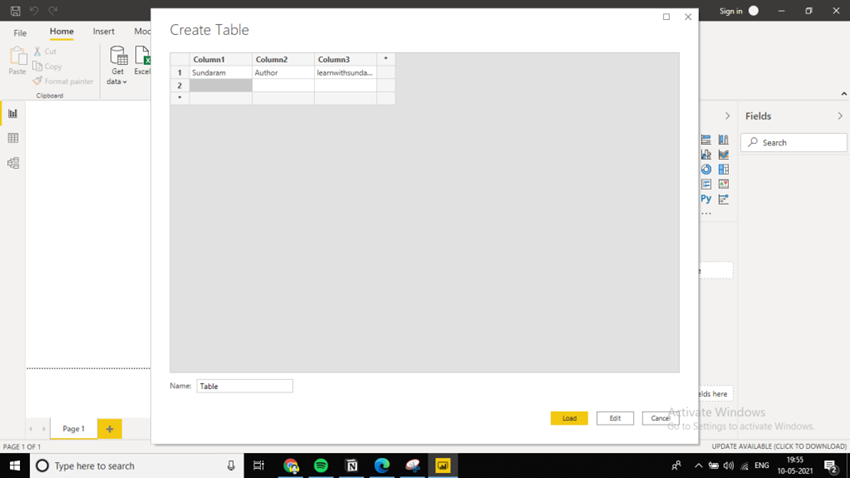Select the key influencers visual icon
Image resolution: width=850 pixels, height=478 pixels.
coord(724,199)
